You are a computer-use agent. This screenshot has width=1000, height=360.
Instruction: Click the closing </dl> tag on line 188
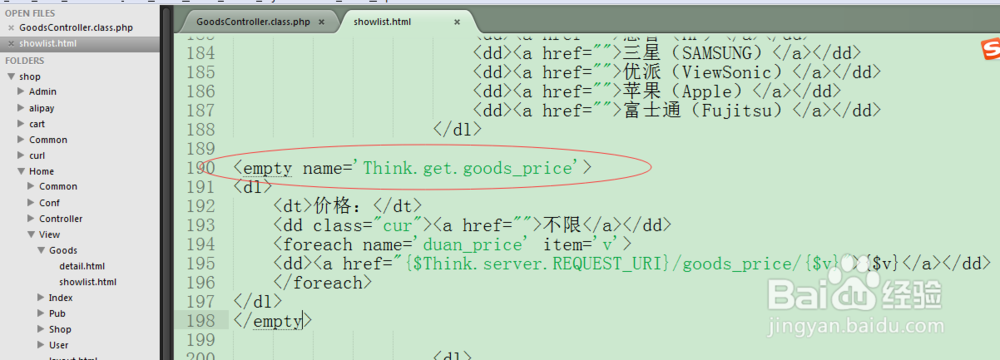[x=457, y=130]
